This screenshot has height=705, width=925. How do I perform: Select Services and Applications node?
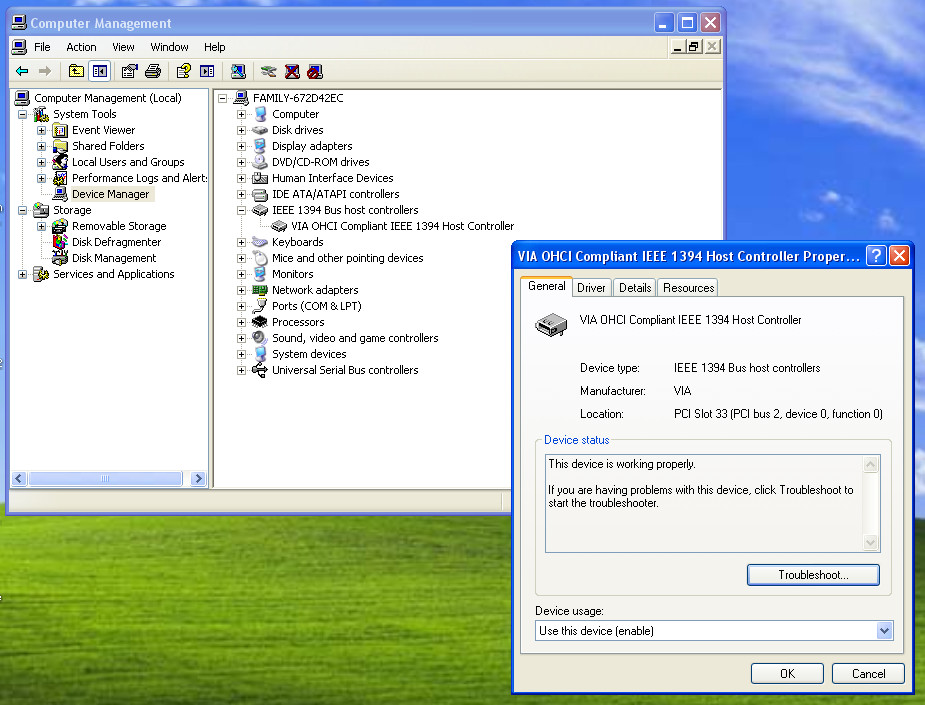tap(114, 274)
